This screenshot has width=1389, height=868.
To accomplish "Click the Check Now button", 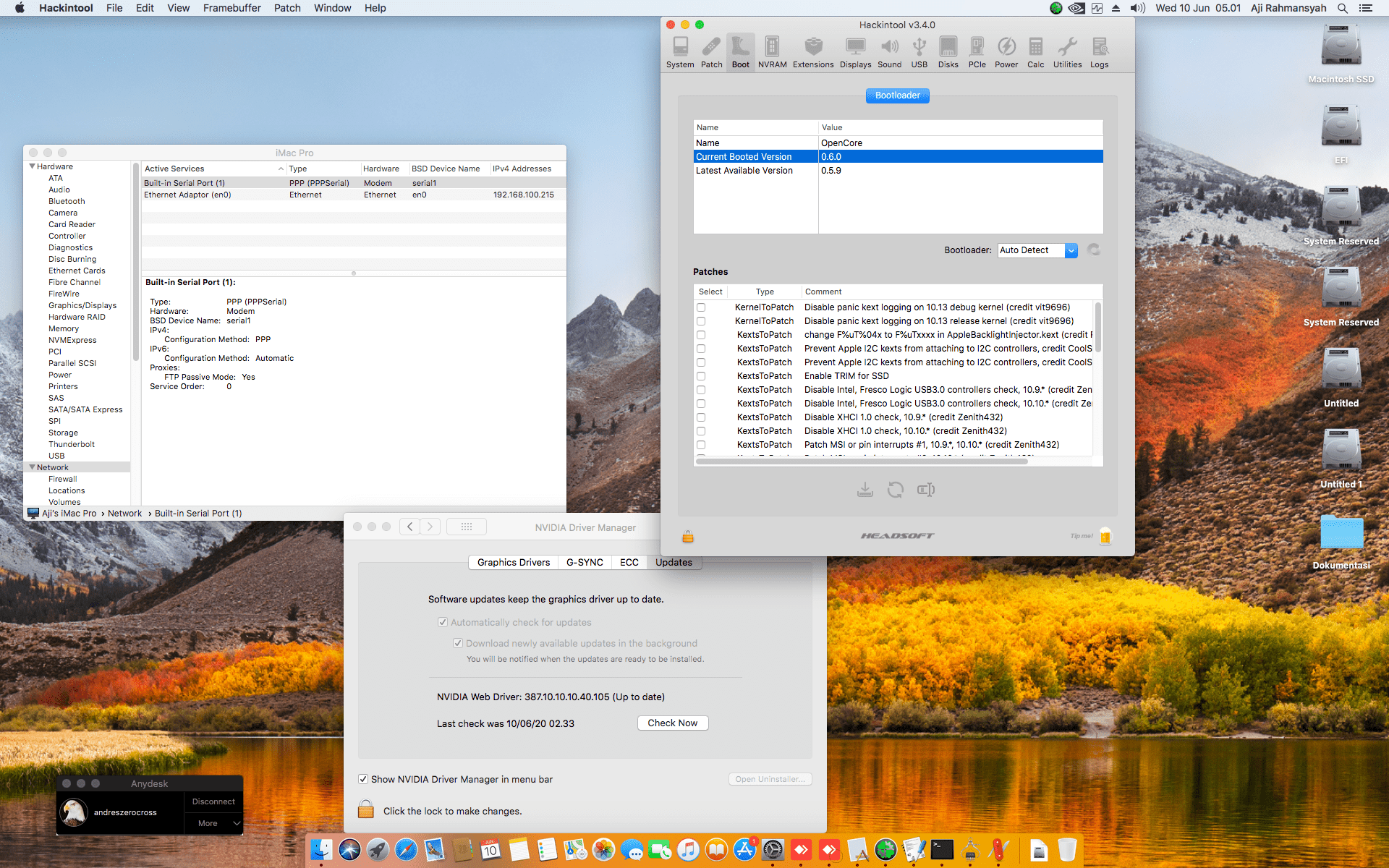I will pyautogui.click(x=673, y=723).
